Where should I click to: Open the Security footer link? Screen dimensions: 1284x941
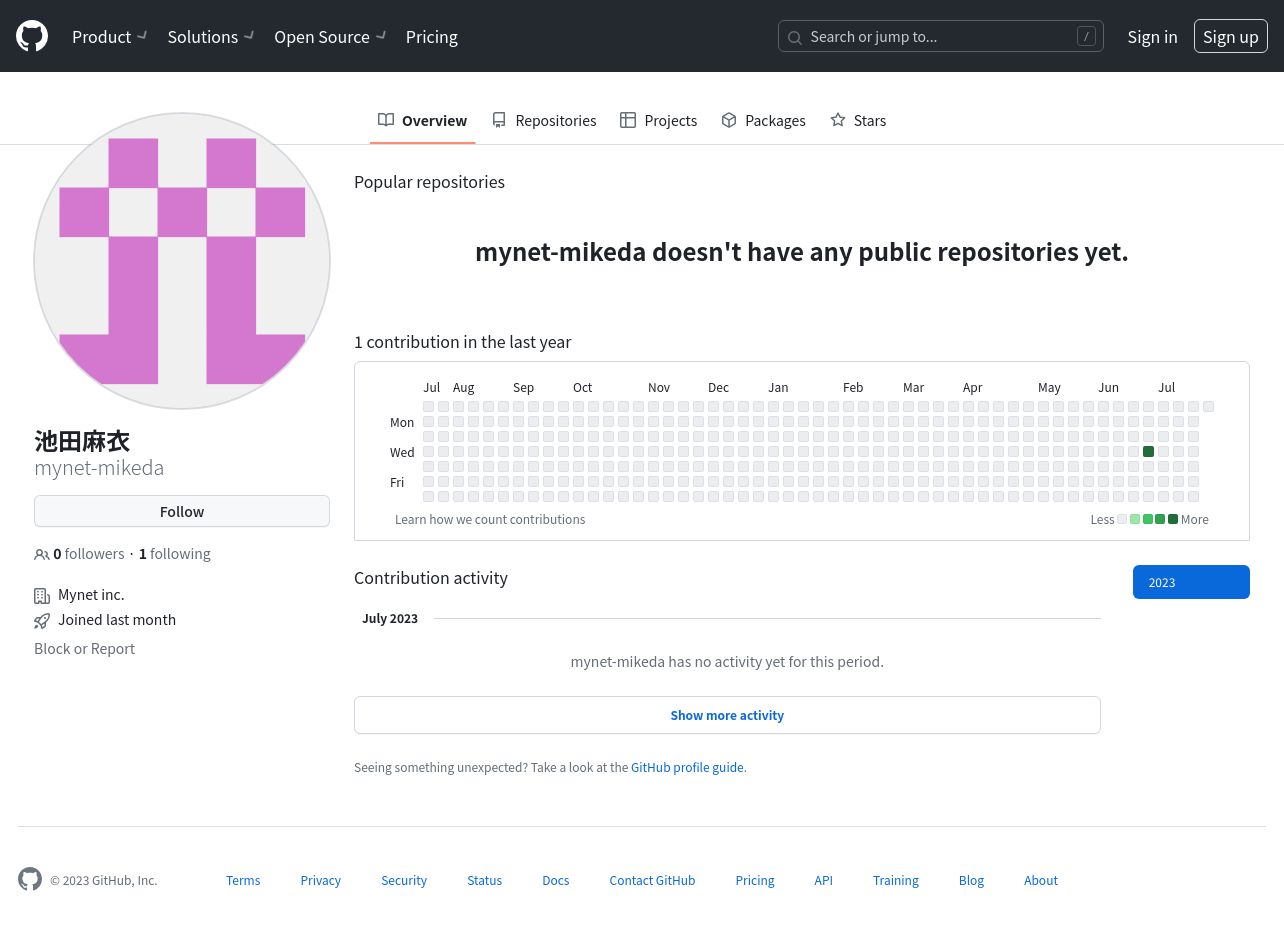pos(404,880)
